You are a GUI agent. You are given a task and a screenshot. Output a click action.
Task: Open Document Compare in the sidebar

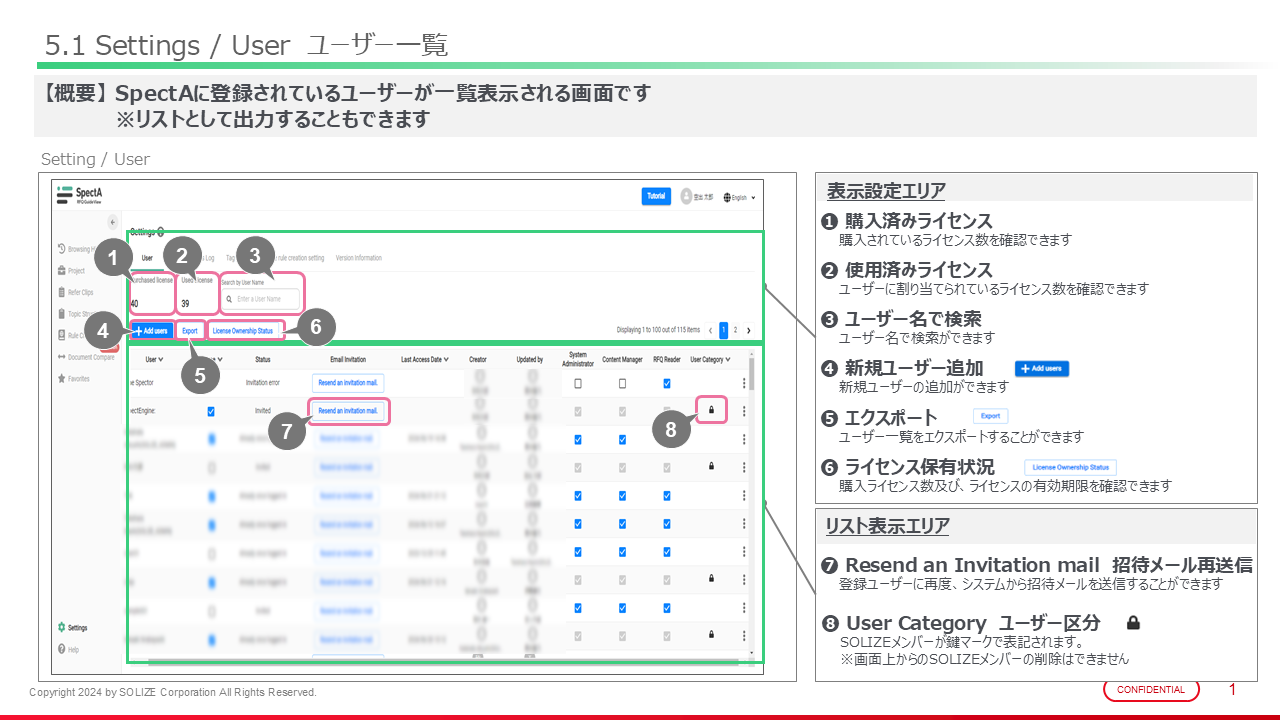(88, 357)
